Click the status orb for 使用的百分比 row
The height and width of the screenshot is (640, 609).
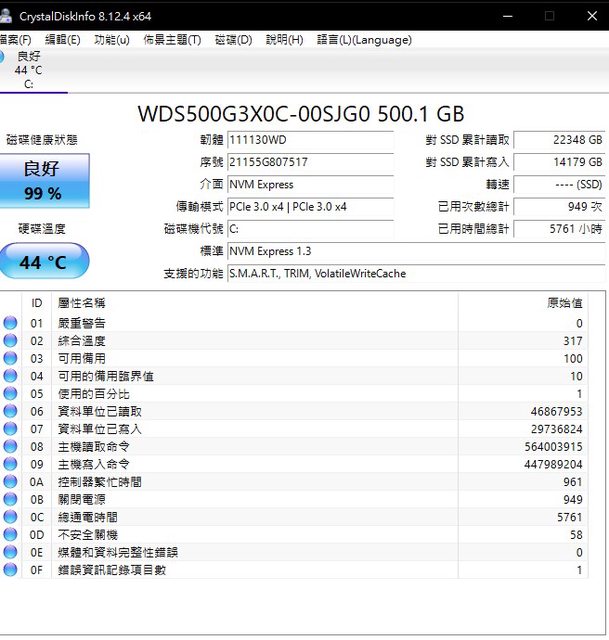(10, 393)
